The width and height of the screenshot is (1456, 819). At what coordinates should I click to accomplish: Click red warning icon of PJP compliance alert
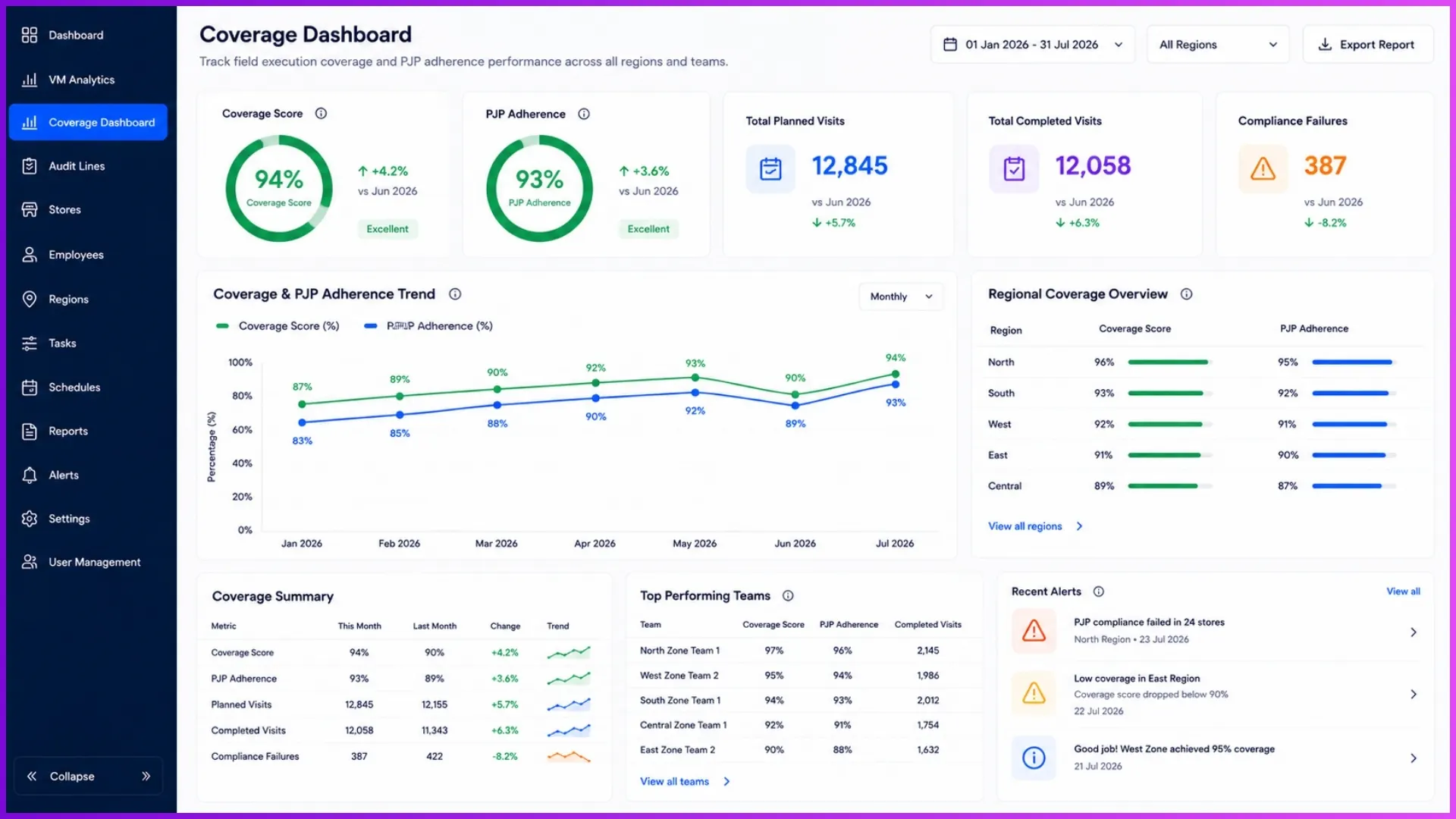tap(1034, 631)
